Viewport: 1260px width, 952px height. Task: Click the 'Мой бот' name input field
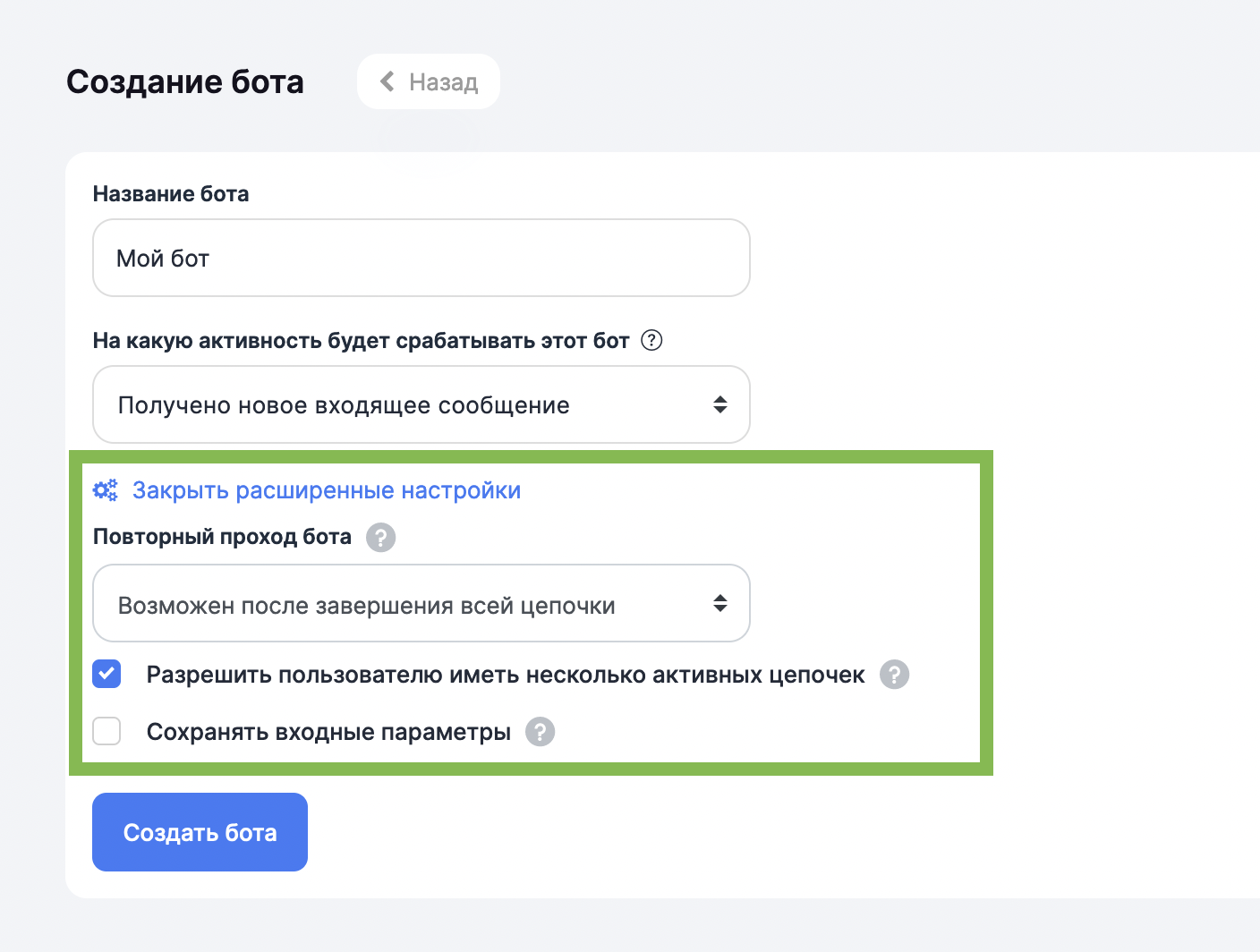pos(421,258)
